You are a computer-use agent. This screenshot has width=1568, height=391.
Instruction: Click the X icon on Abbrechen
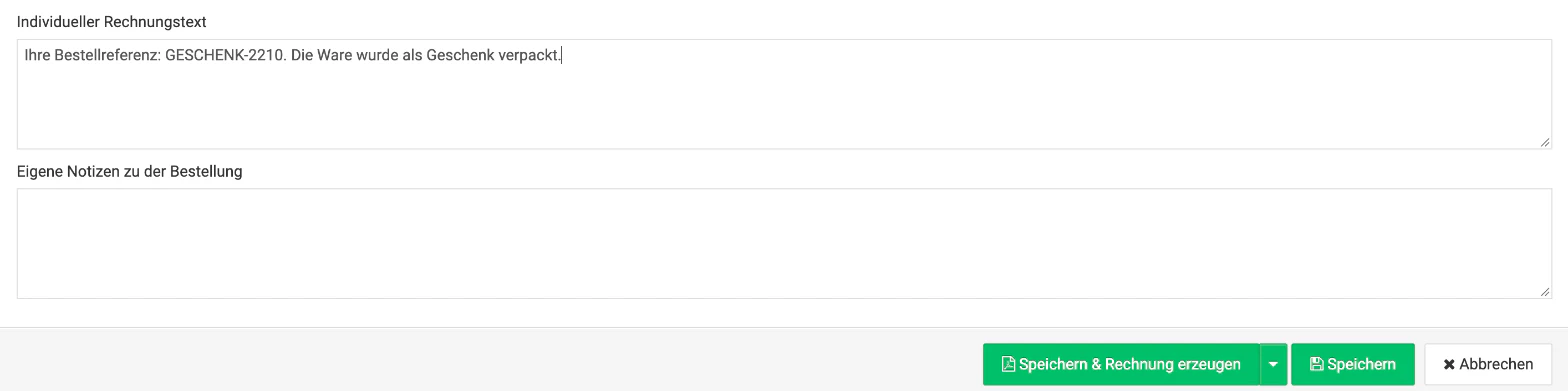[x=1448, y=365]
